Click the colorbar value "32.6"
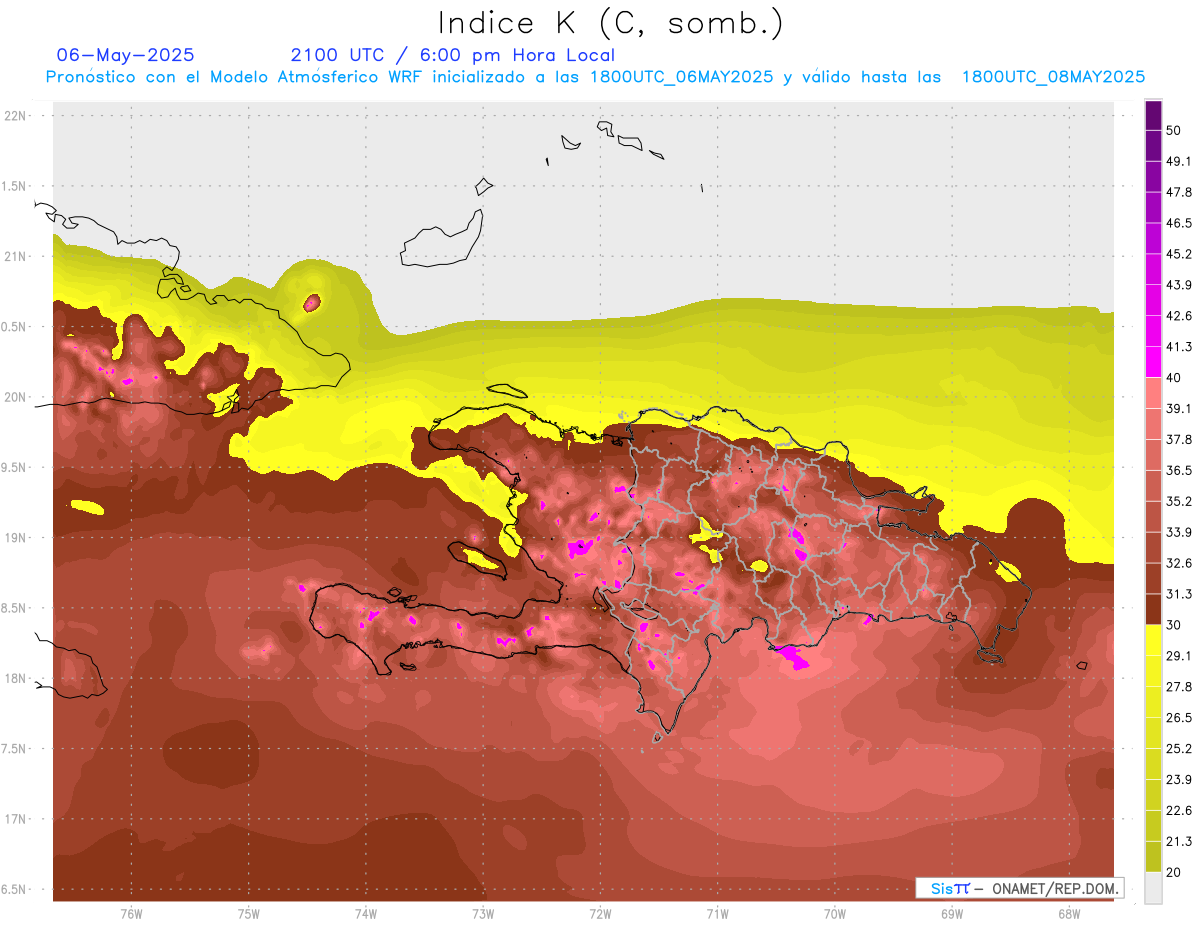 (1178, 563)
